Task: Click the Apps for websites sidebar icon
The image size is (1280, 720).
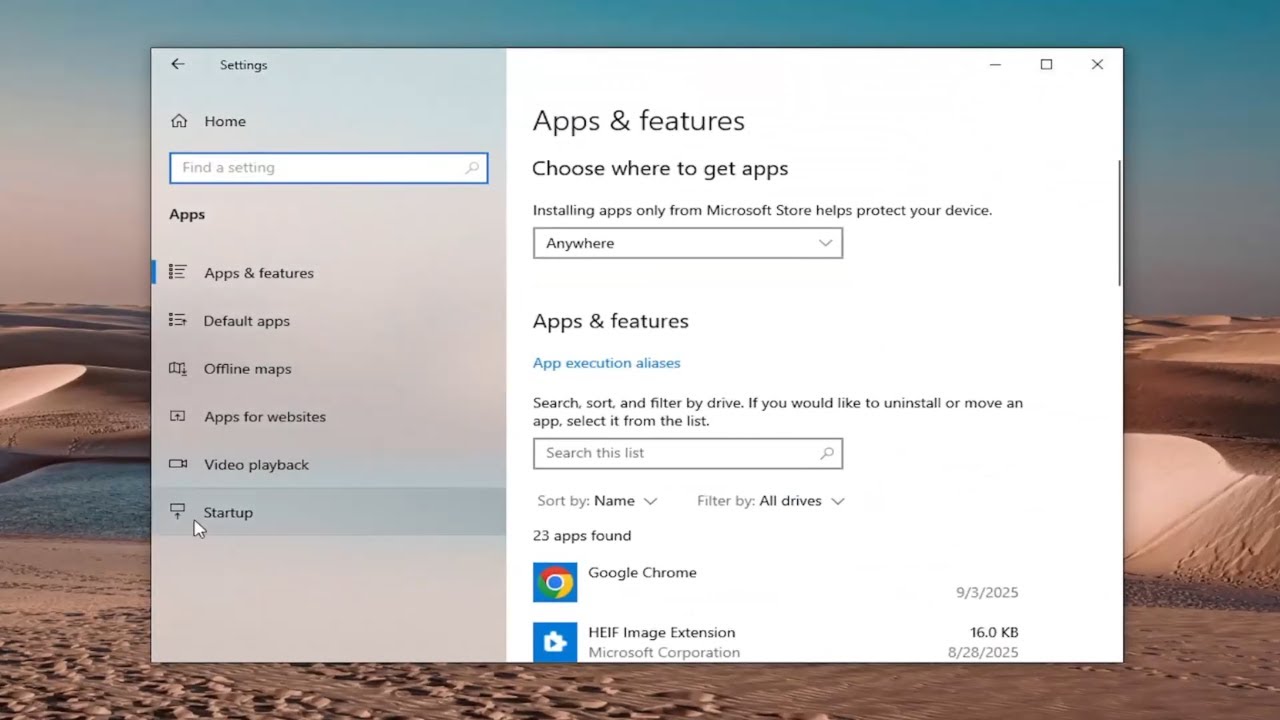Action: coord(178,416)
